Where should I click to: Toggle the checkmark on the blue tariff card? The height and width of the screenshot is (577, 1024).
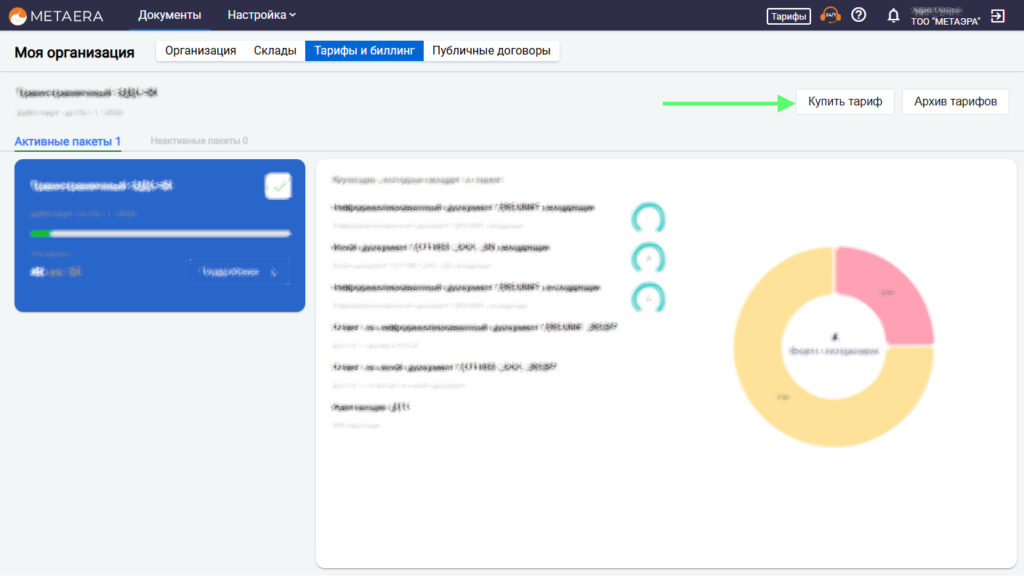[x=278, y=186]
